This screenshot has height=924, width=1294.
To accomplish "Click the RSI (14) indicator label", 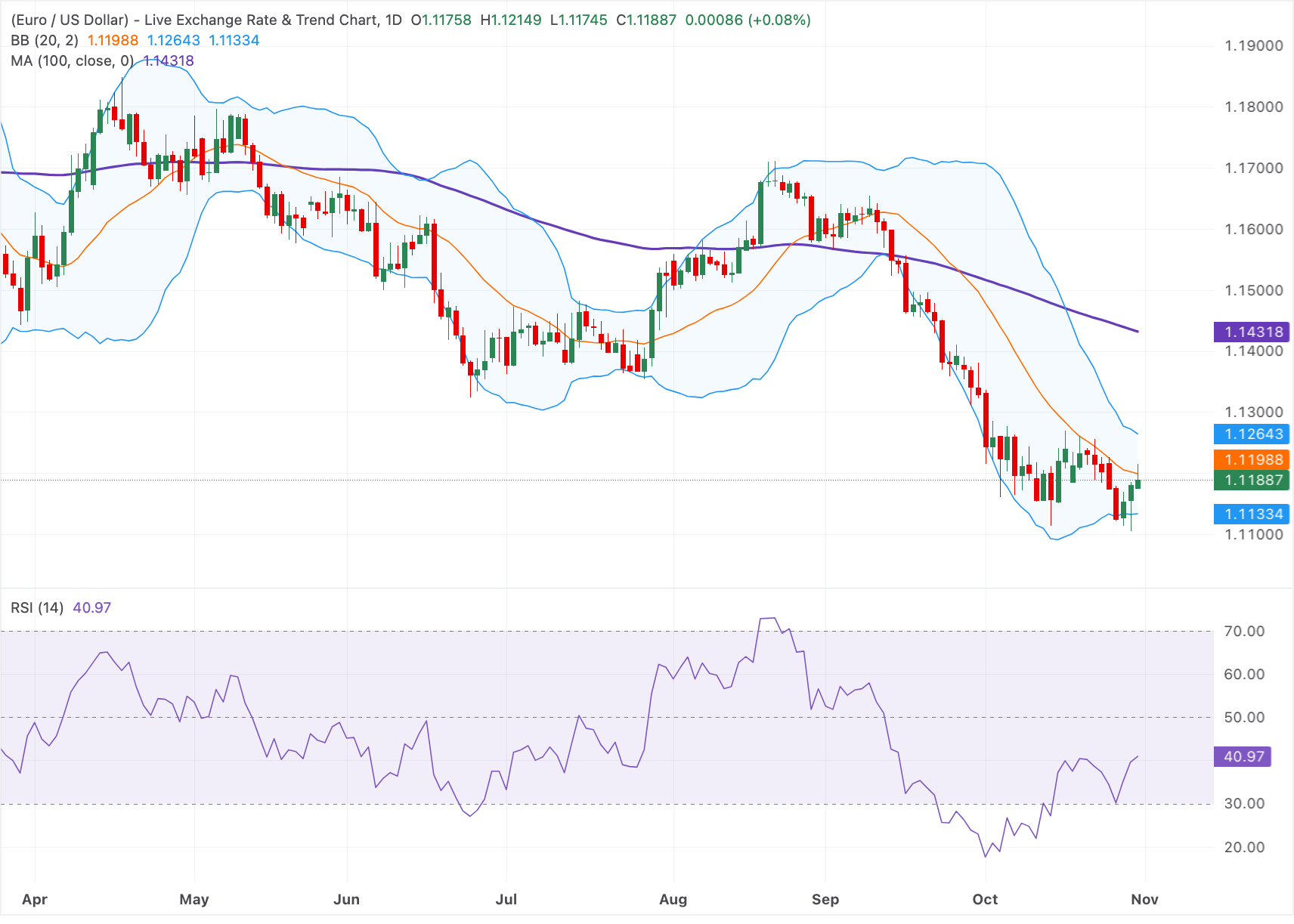I will click(x=37, y=607).
